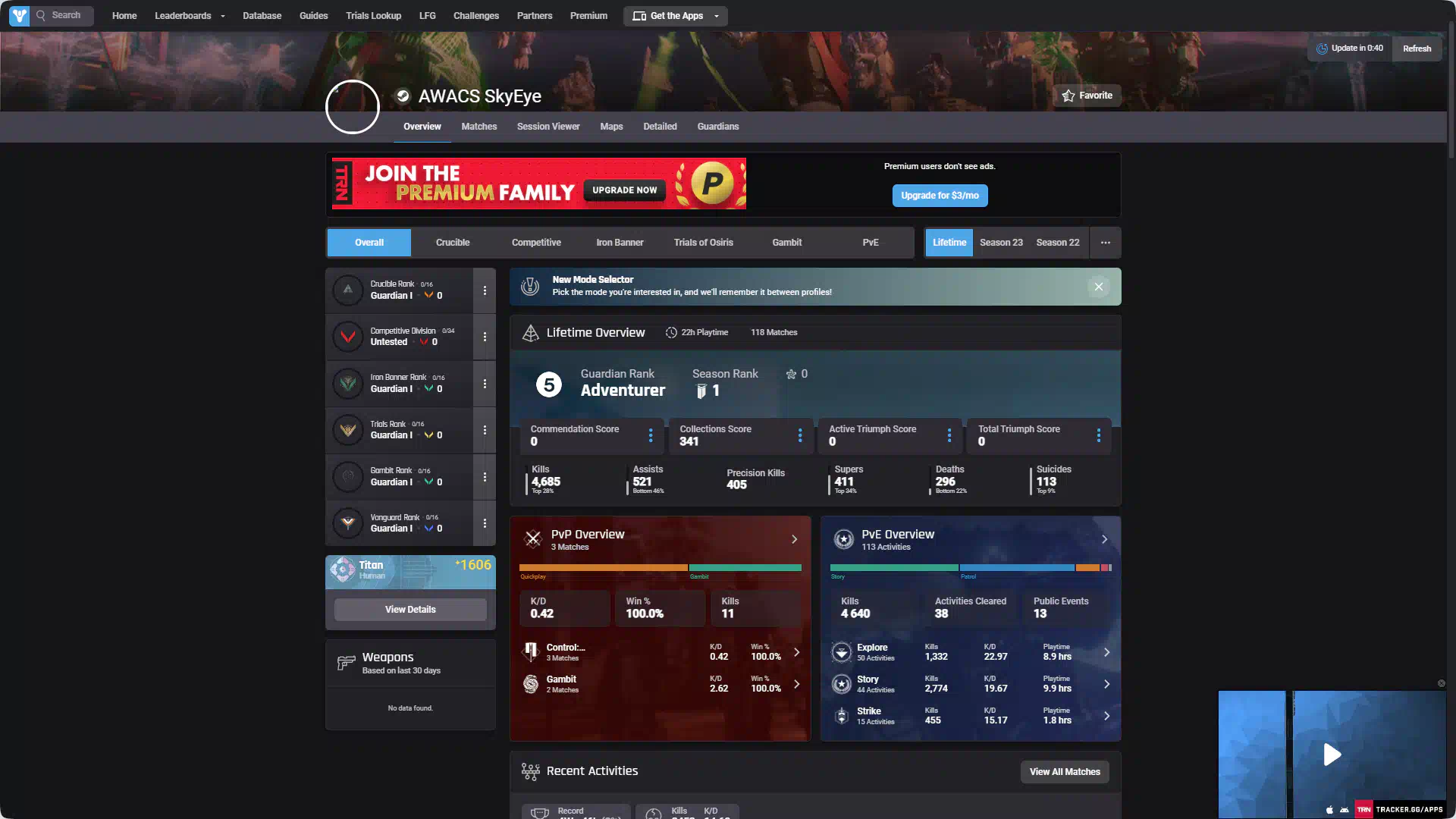1456x819 pixels.
Task: Open the Guardians tab
Action: click(x=718, y=127)
